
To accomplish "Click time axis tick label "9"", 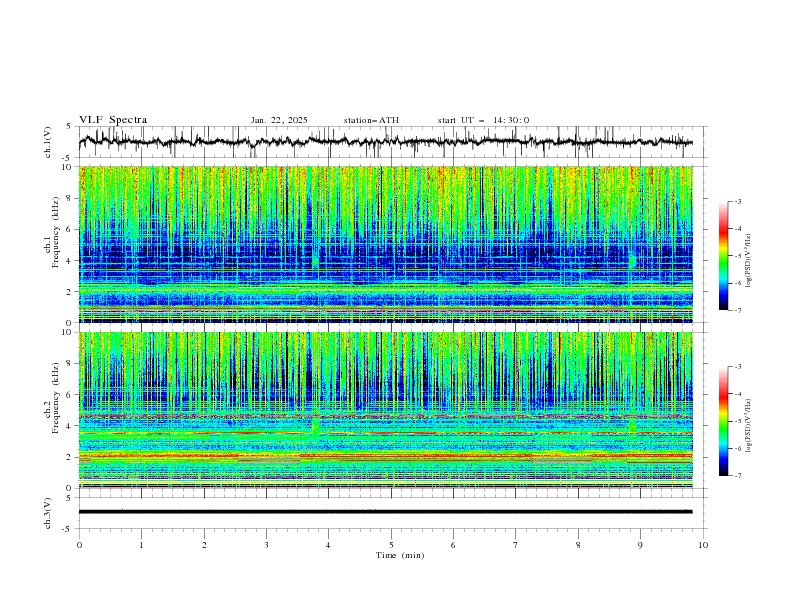I will pyautogui.click(x=640, y=545).
